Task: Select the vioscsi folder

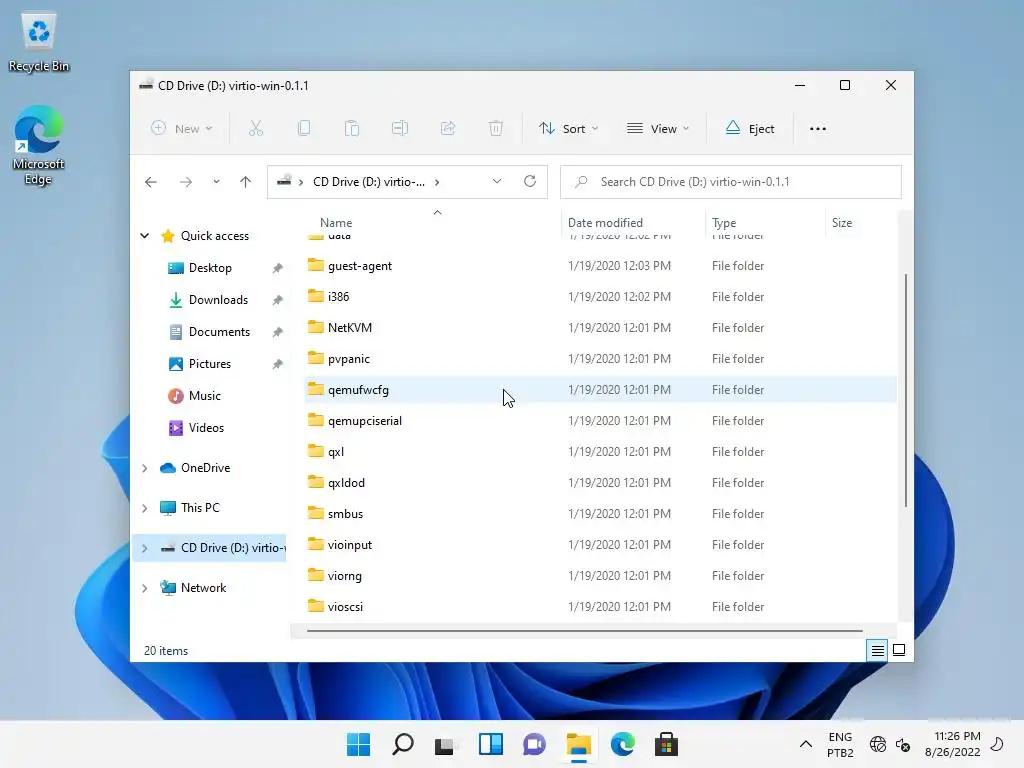Action: pos(600,607)
